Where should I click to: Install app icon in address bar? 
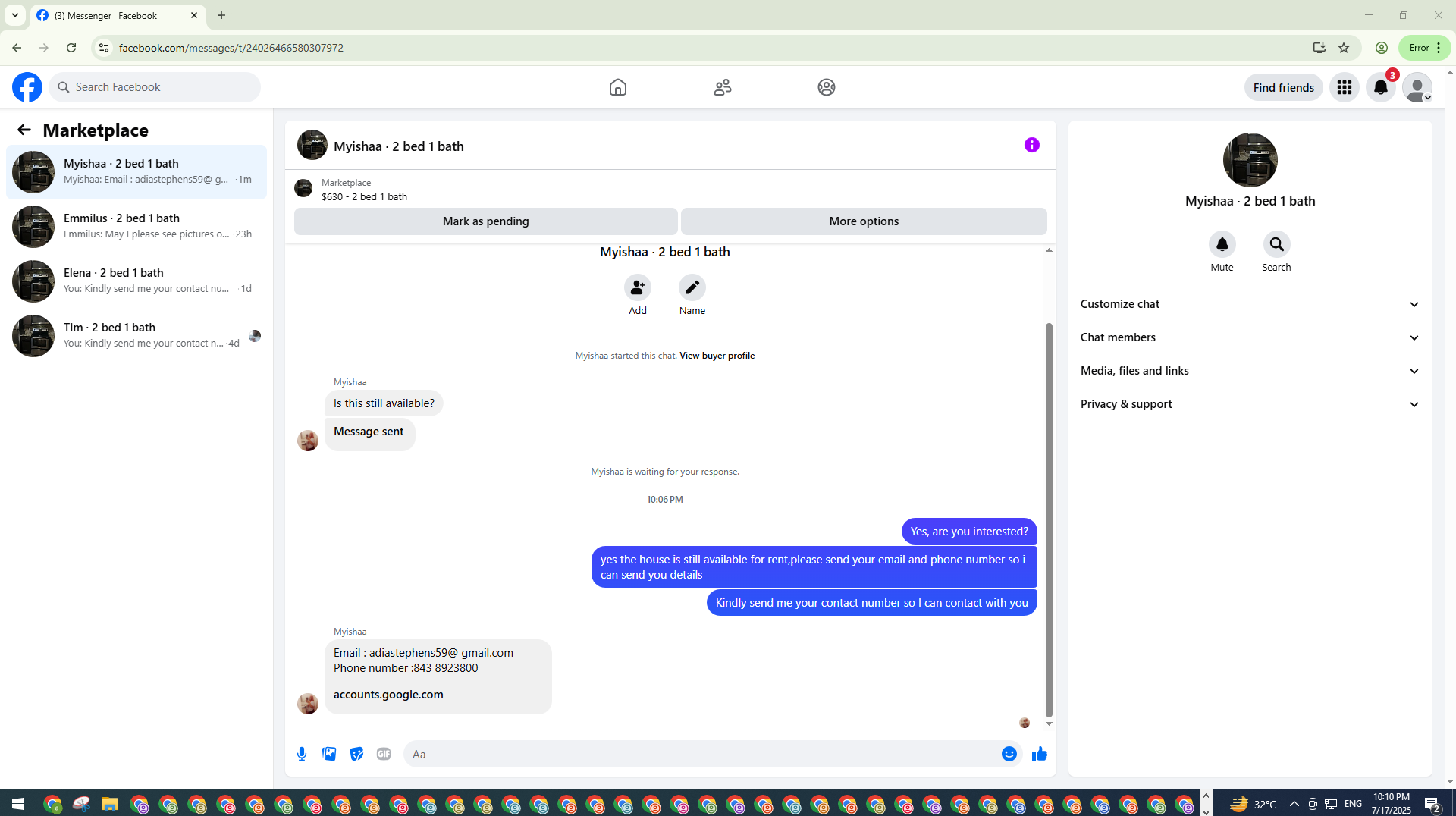pyautogui.click(x=1319, y=48)
